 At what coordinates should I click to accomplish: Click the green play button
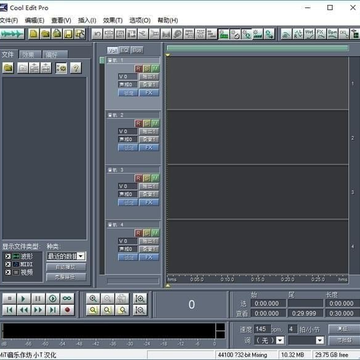tap(23, 299)
